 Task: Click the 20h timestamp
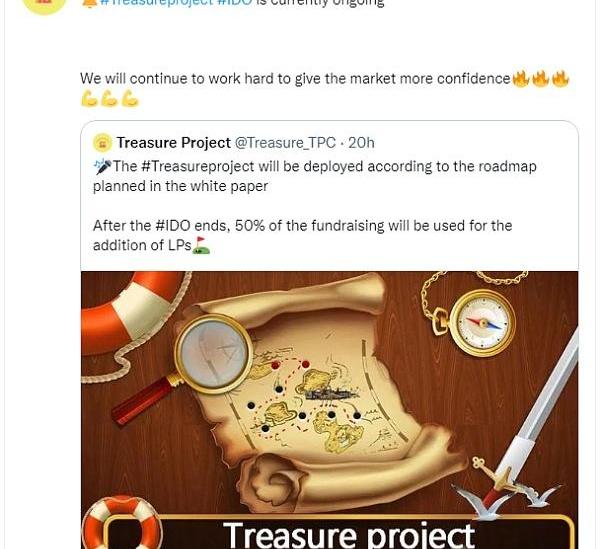[361, 143]
